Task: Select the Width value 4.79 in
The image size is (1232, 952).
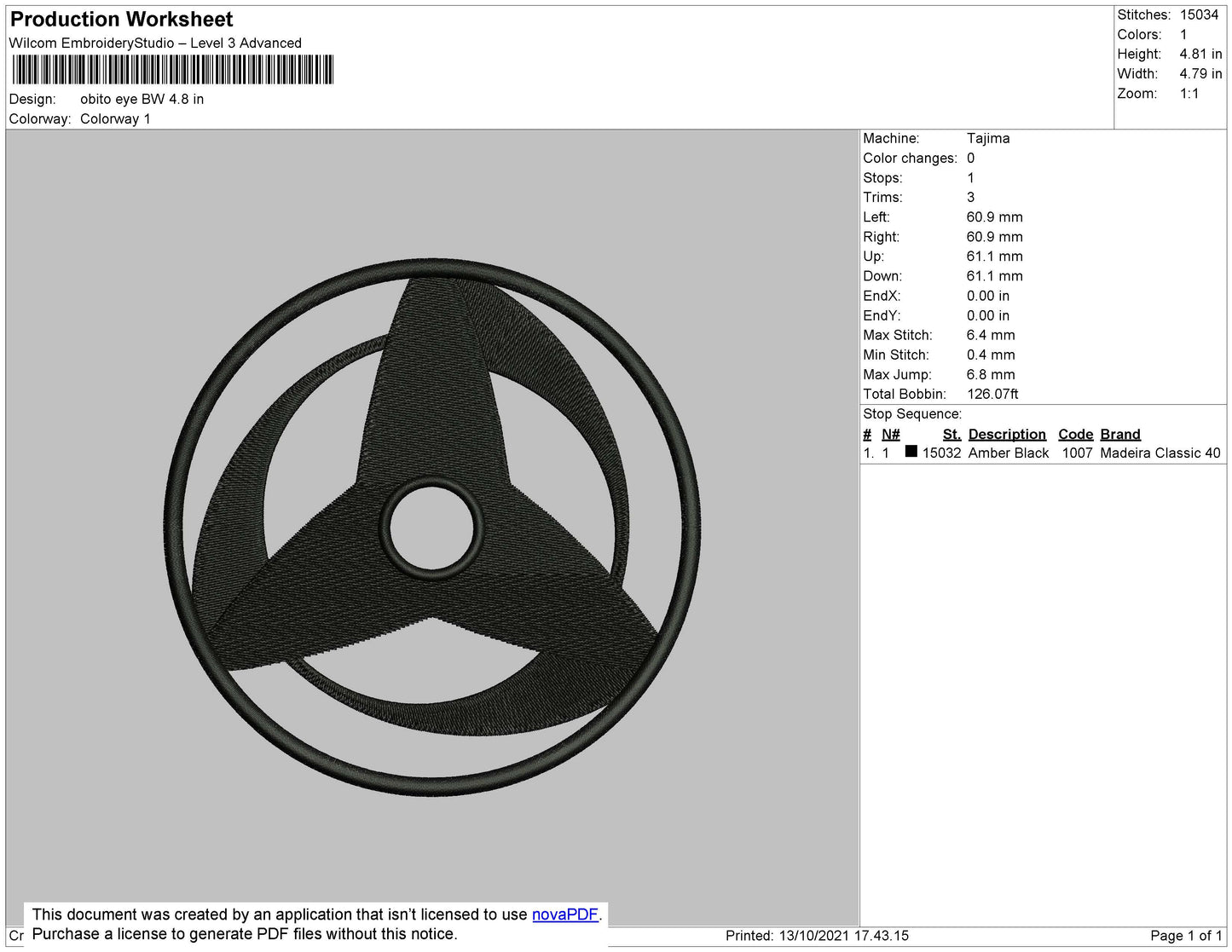Action: 1201,73
